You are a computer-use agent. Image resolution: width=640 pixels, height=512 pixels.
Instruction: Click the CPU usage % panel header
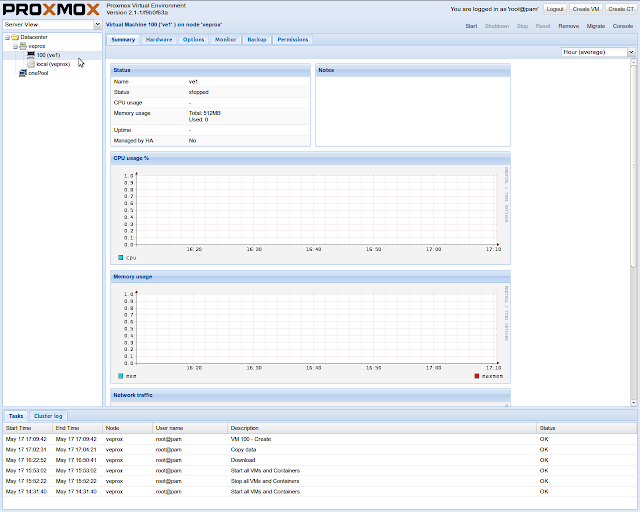[x=310, y=158]
